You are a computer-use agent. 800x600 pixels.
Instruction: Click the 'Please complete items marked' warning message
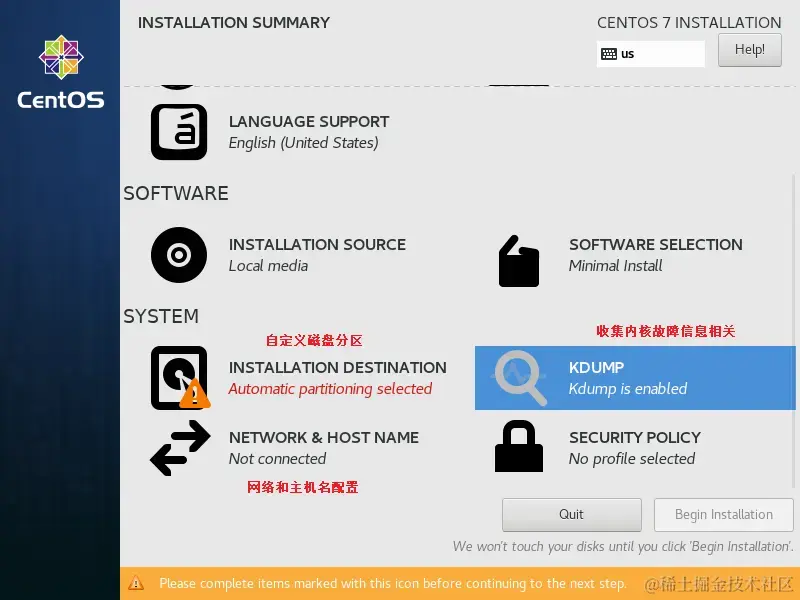tap(393, 583)
